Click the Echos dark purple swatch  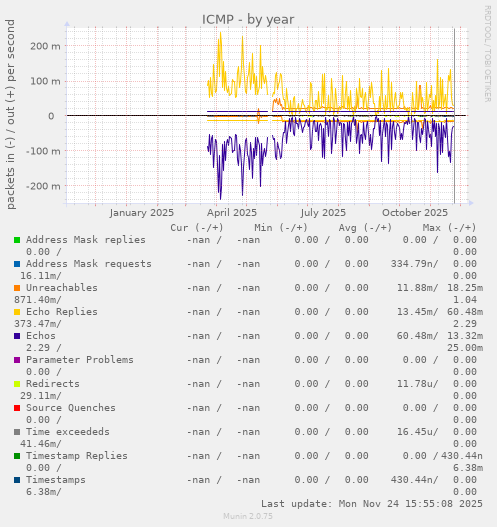(17, 336)
